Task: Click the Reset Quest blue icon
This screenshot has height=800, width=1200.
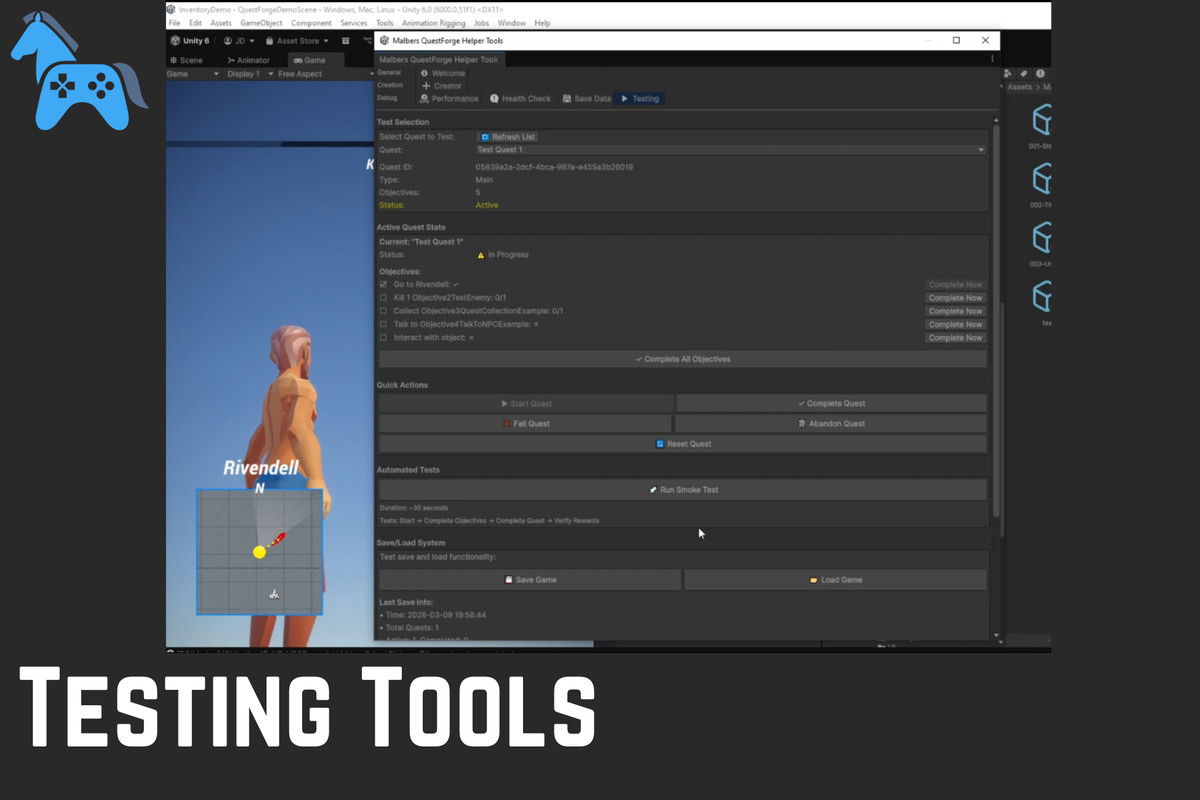Action: 659,444
